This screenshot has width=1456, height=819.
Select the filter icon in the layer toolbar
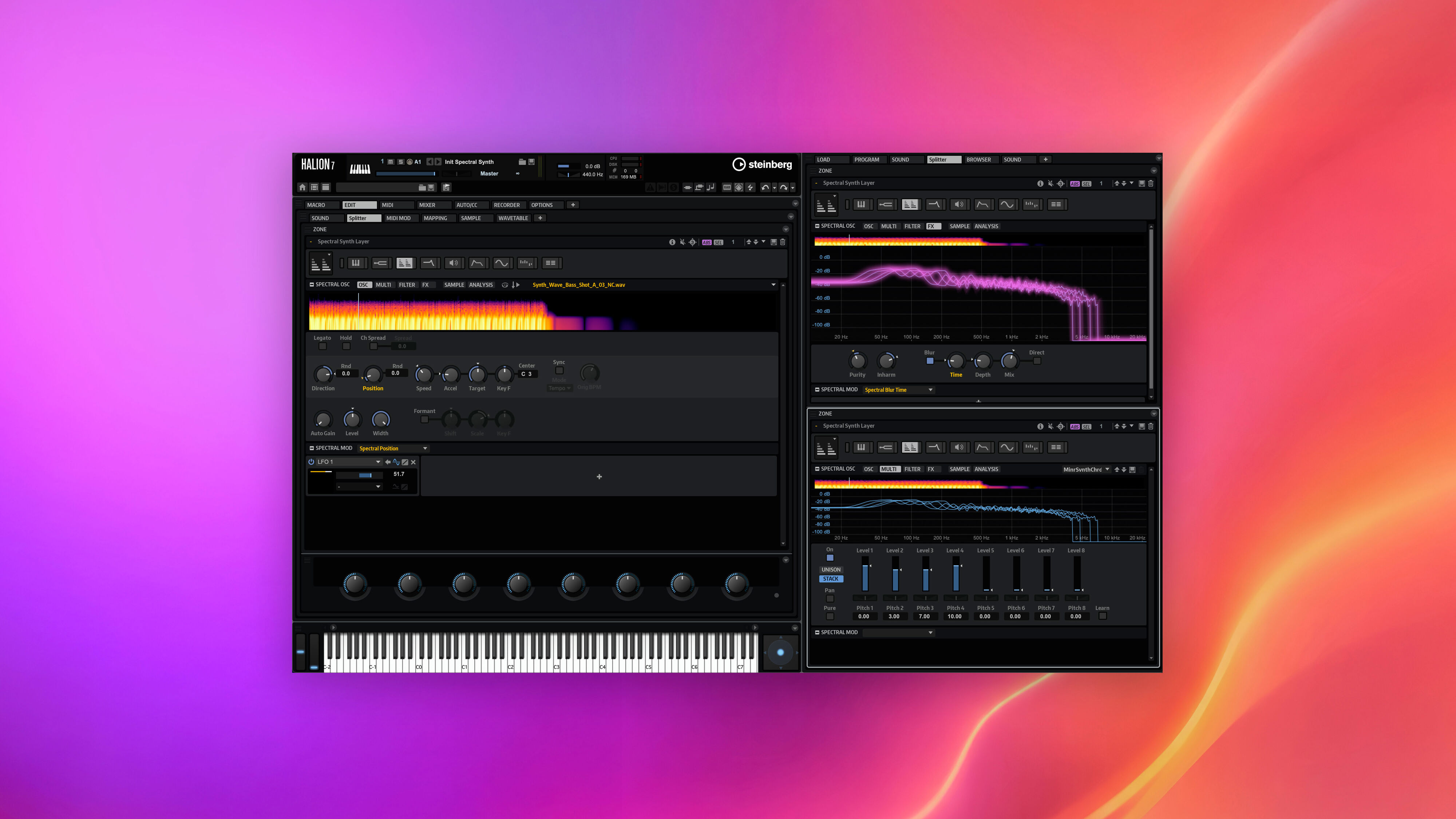click(430, 263)
